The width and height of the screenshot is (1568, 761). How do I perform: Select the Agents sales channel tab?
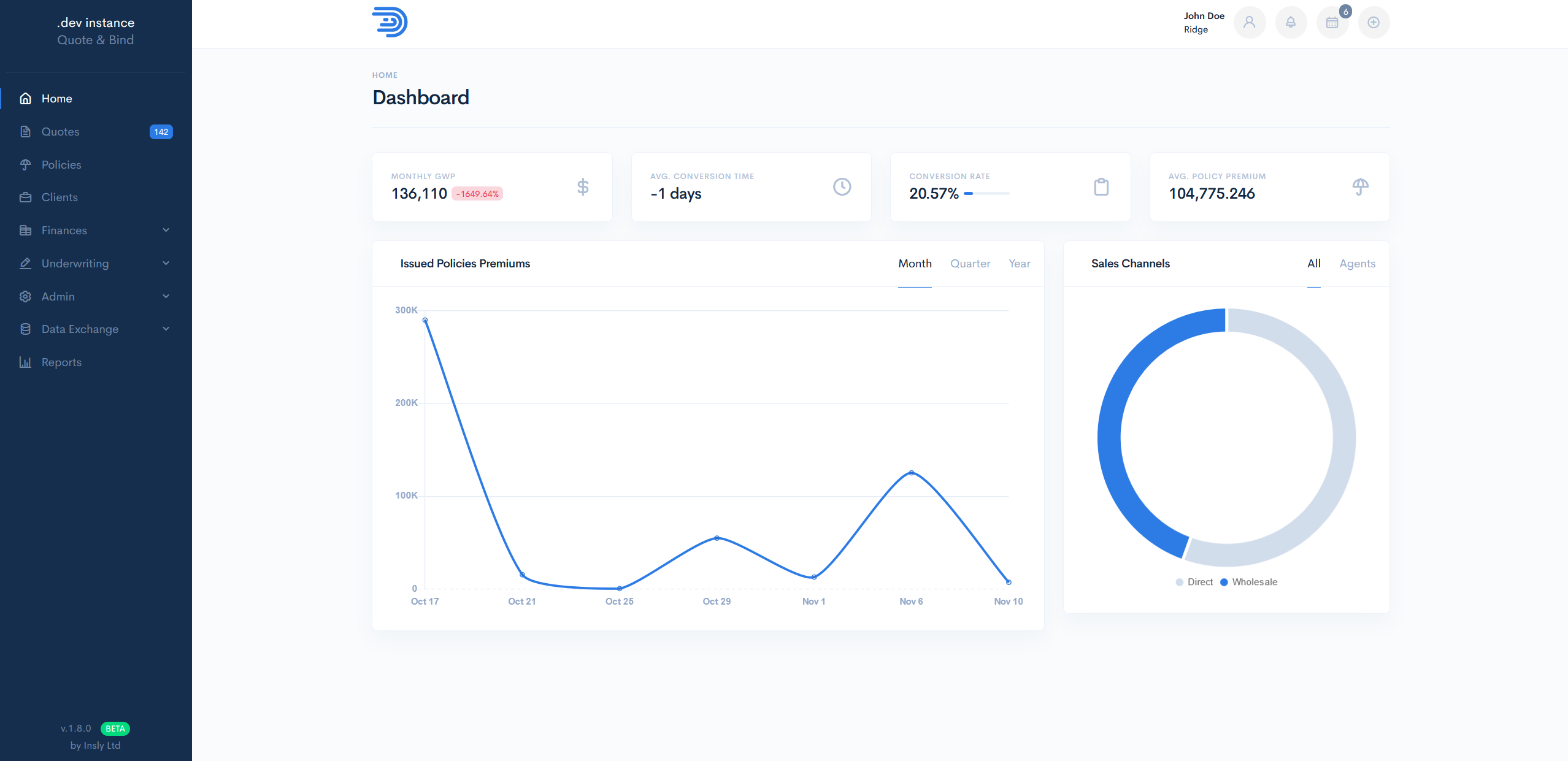tap(1357, 264)
